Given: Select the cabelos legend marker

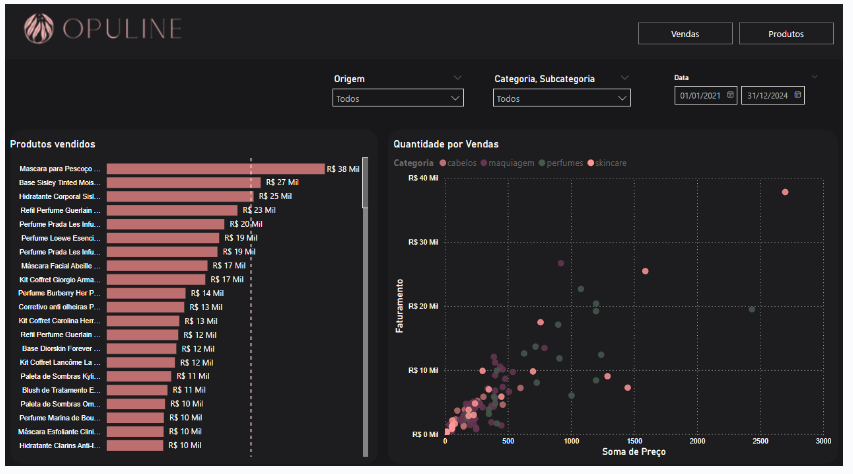Looking at the screenshot, I should pos(443,163).
